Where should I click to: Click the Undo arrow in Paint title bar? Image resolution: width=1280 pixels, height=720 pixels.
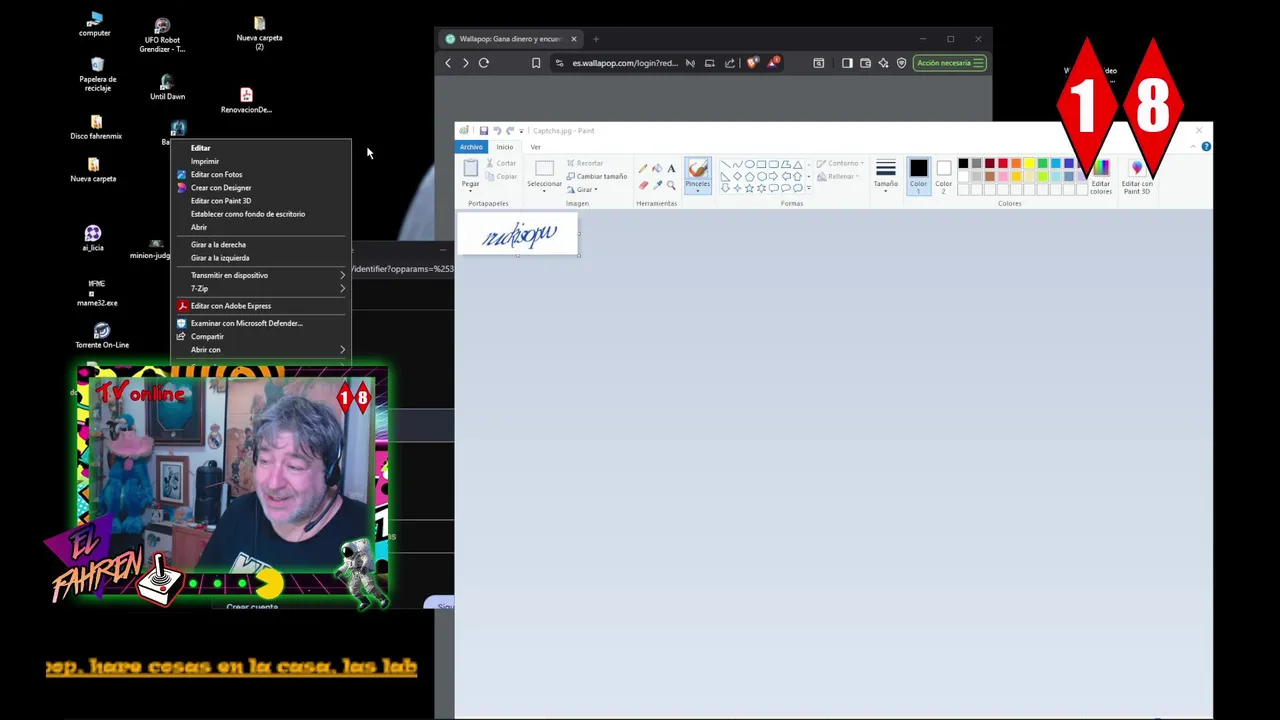pyautogui.click(x=497, y=131)
